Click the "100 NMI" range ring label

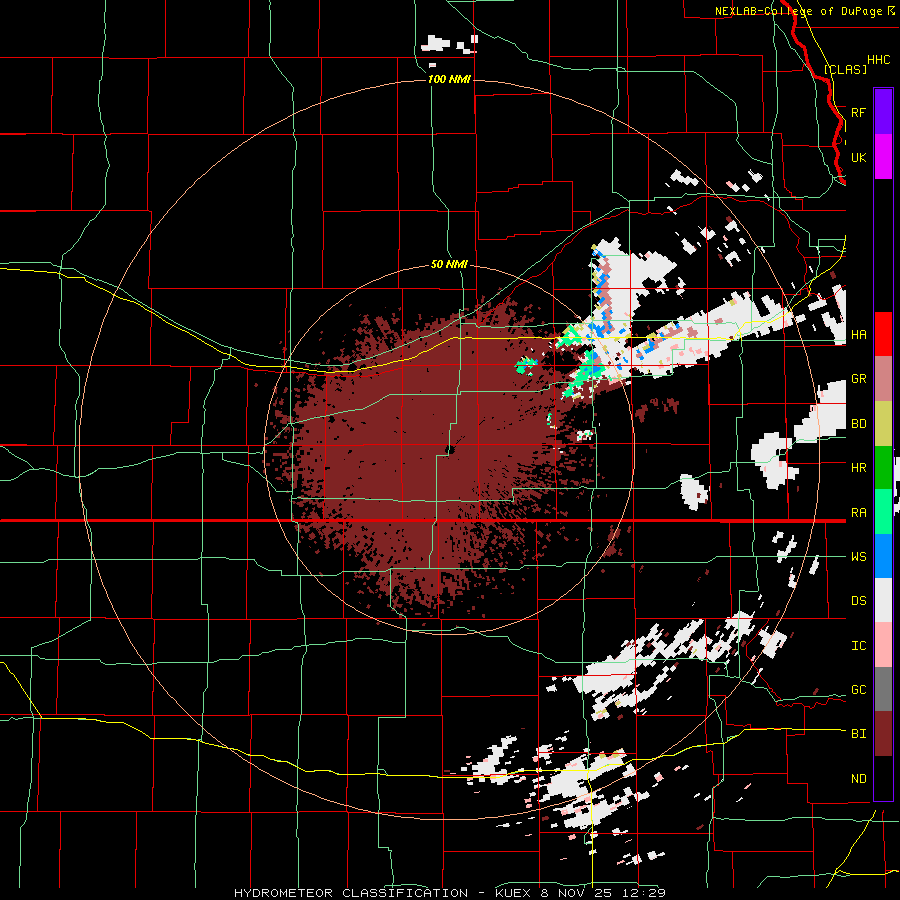click(449, 79)
